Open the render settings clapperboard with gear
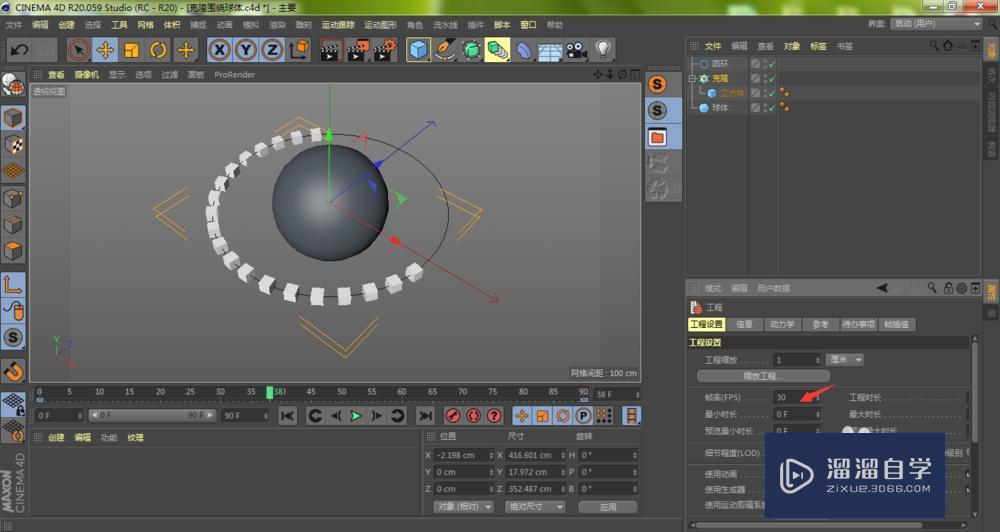This screenshot has height=532, width=1000. point(385,50)
